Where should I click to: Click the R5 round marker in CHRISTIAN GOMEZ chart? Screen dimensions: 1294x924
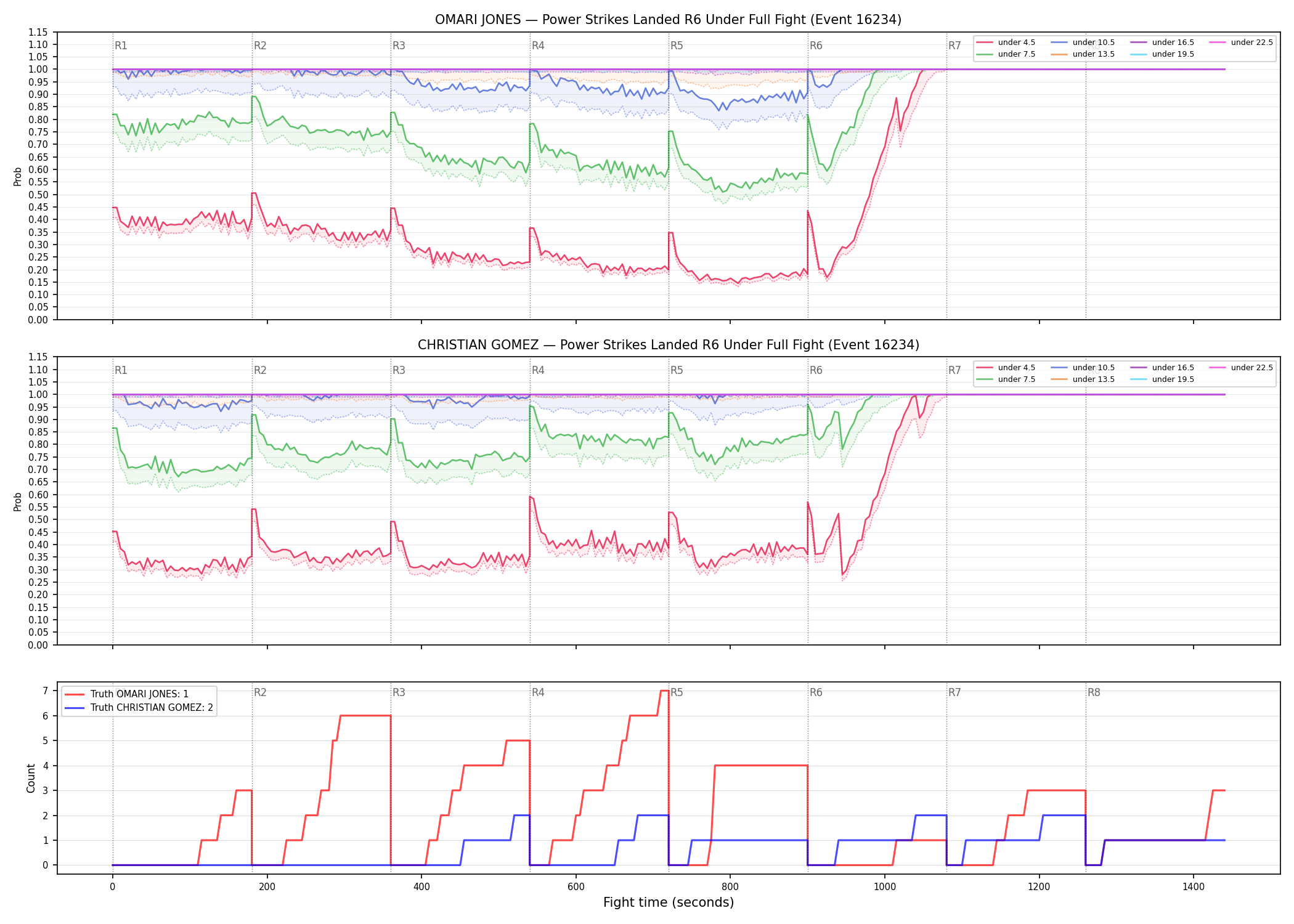(x=677, y=370)
